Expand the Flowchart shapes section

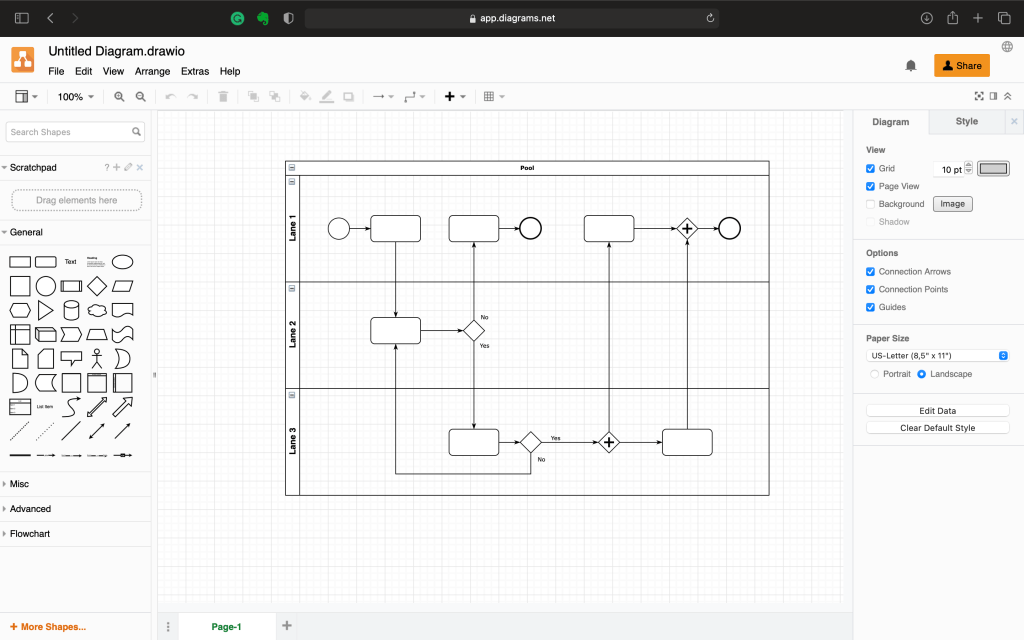click(30, 534)
